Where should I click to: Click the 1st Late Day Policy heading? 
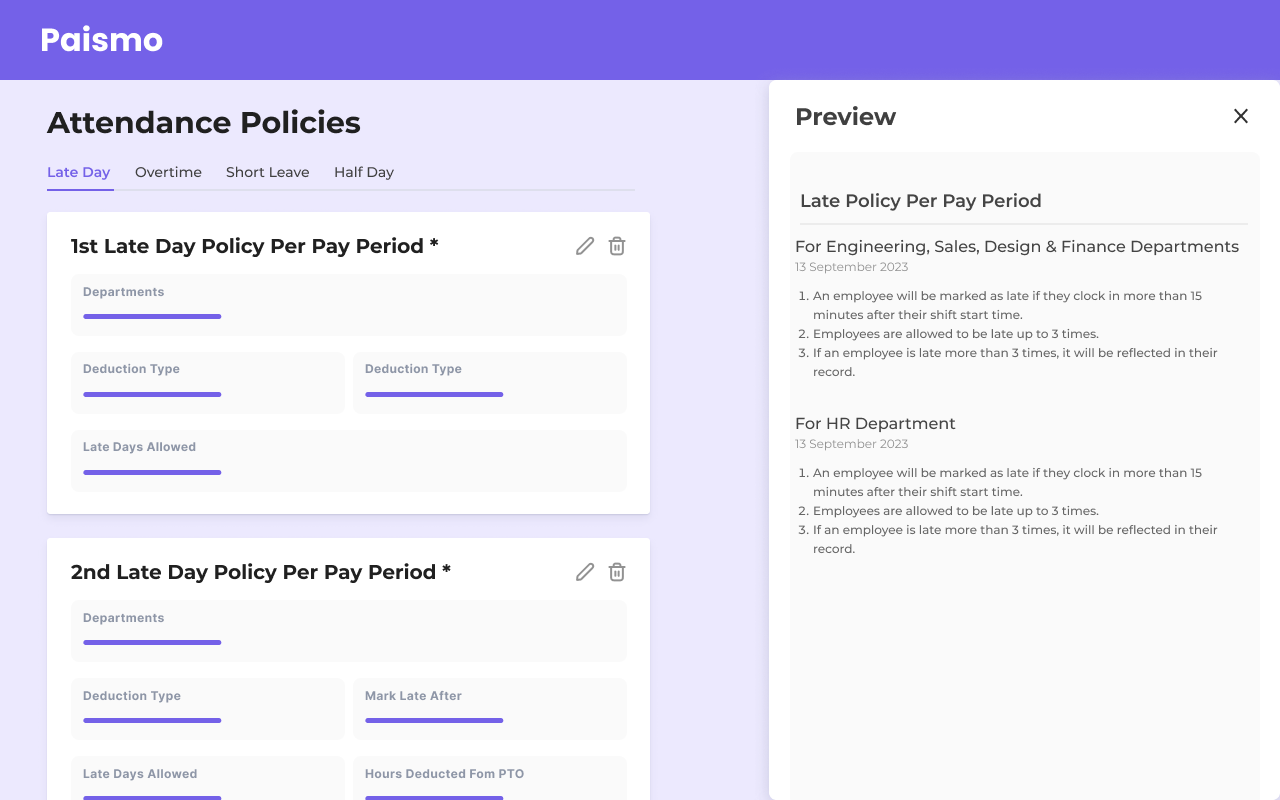(255, 246)
